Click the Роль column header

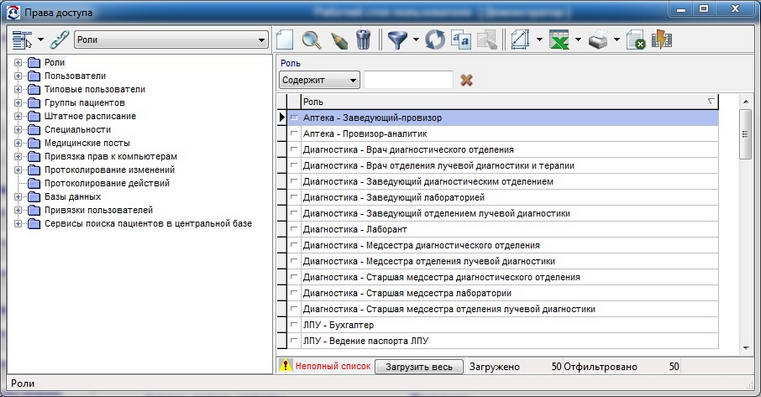pyautogui.click(x=509, y=102)
